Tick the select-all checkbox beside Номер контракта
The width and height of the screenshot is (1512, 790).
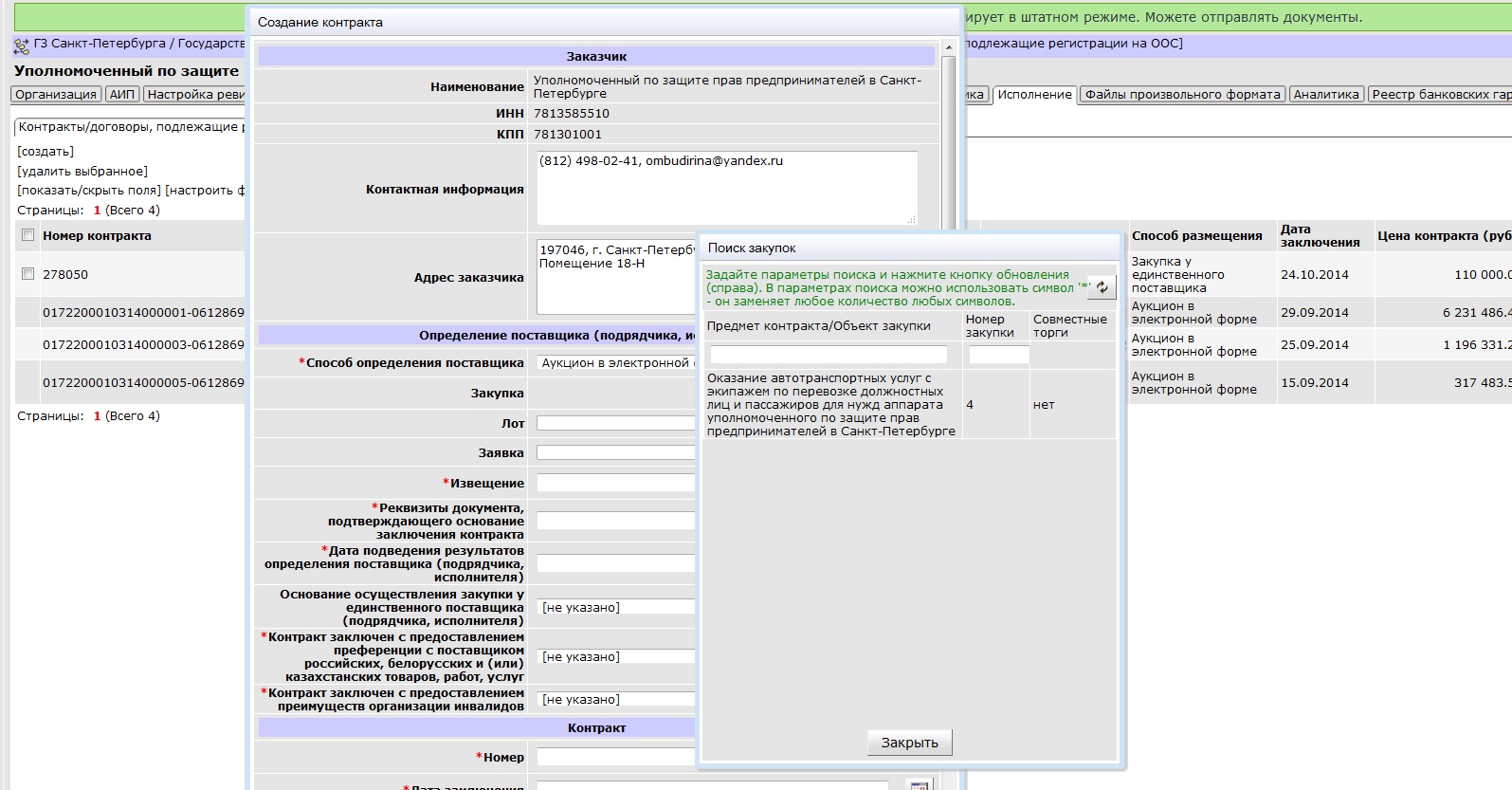[x=27, y=235]
